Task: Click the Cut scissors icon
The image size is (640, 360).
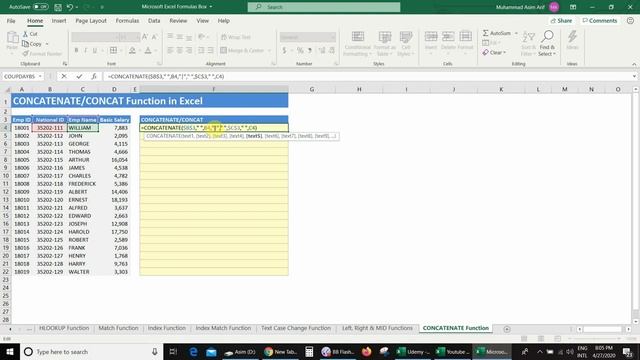Action: (x=25, y=34)
